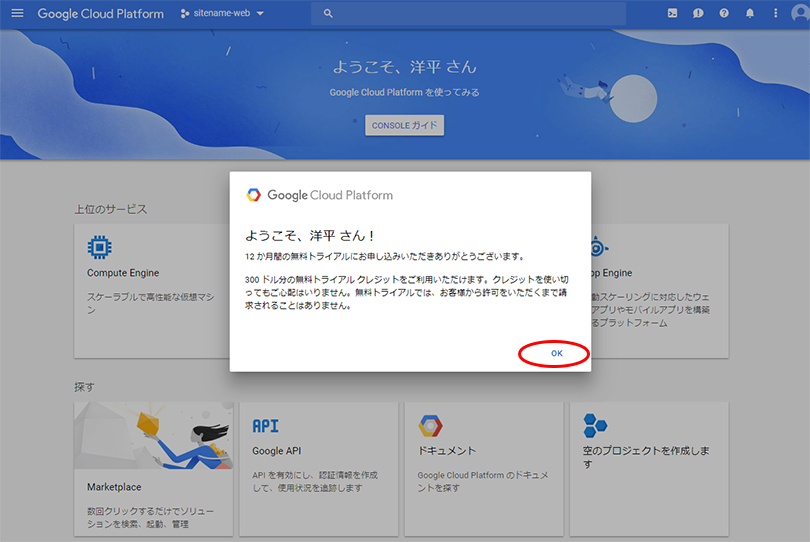The image size is (810, 542).
Task: Click the Compute Engine chip icon
Action: (99, 247)
